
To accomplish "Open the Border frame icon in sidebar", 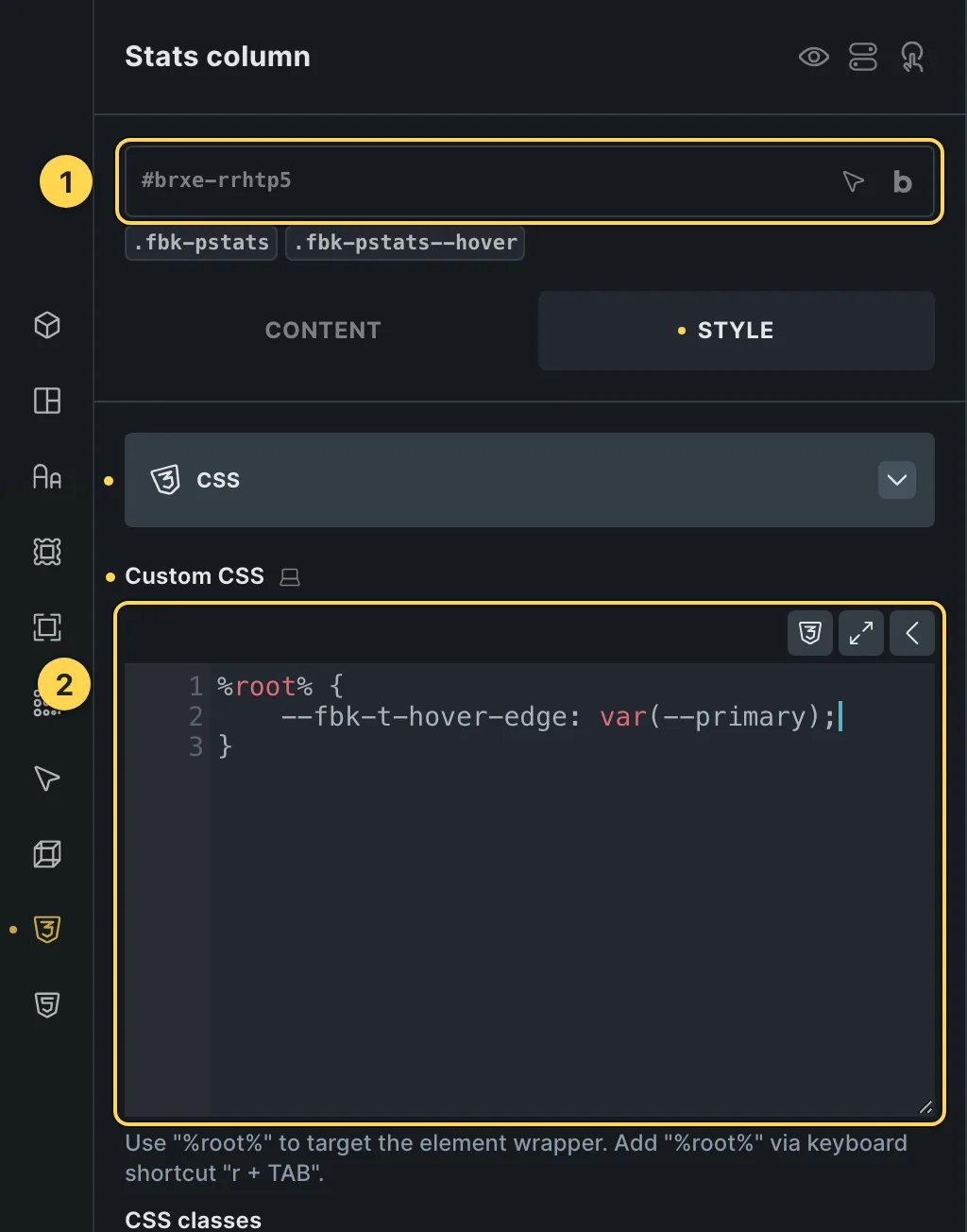I will click(47, 627).
